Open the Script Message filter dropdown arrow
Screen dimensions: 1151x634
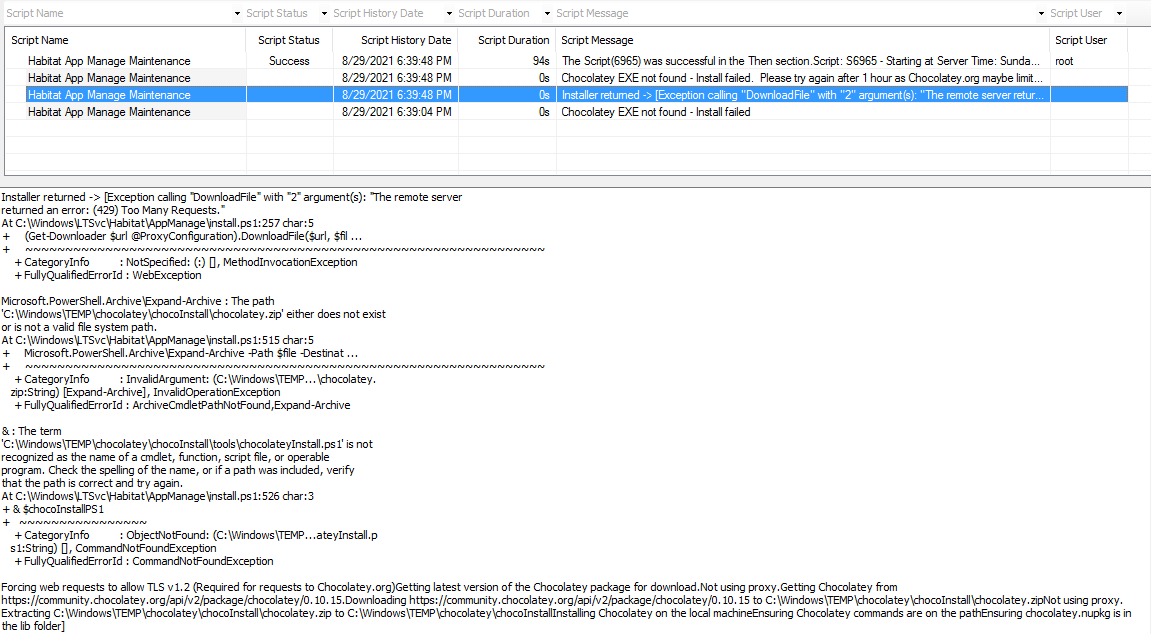1040,14
